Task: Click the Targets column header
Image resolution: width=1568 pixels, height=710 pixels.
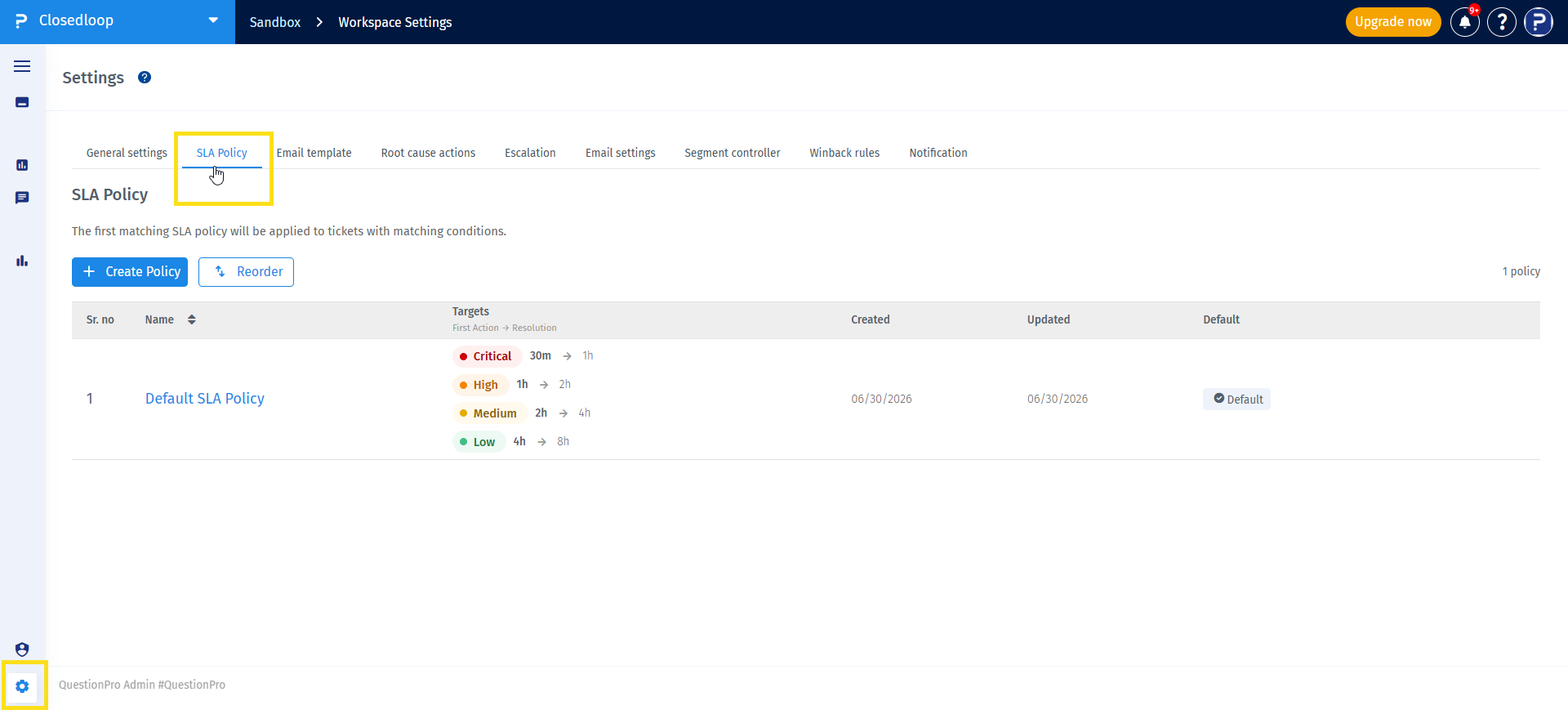Action: pos(470,311)
